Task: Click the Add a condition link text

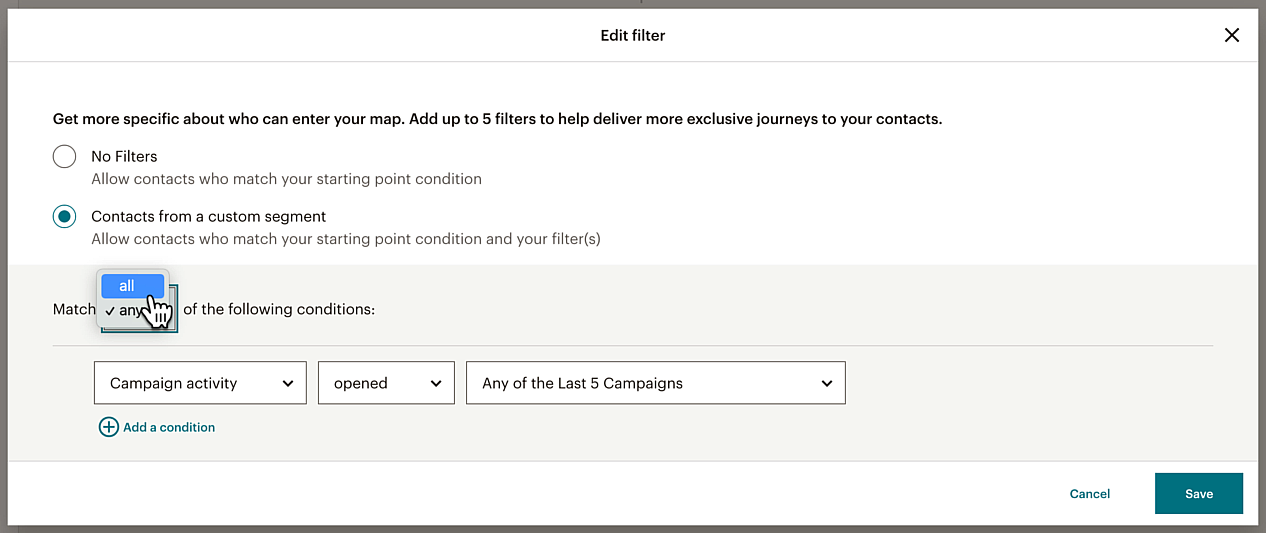Action: (x=169, y=427)
